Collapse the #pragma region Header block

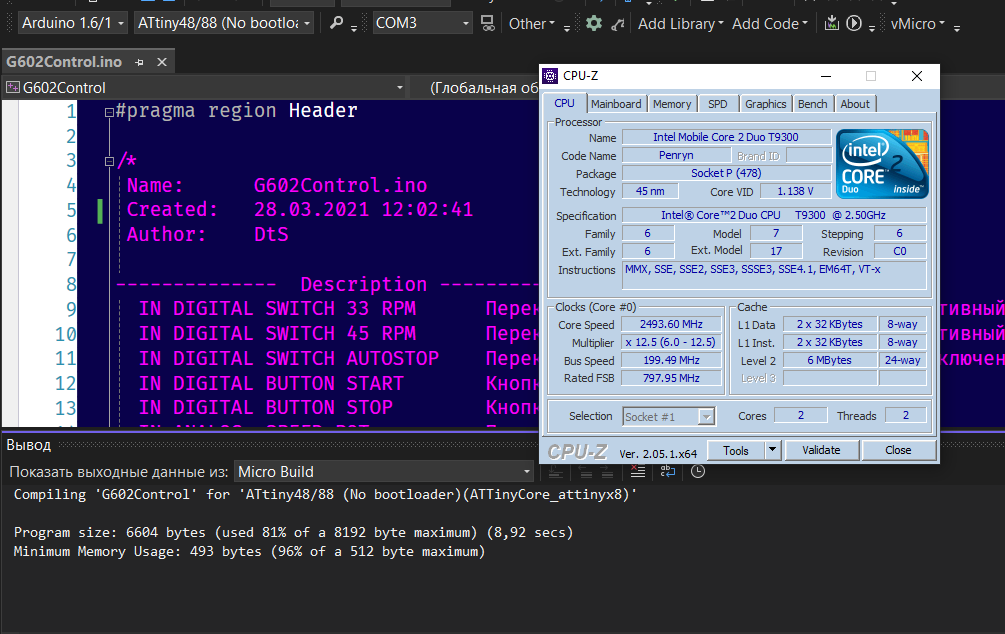coord(109,112)
